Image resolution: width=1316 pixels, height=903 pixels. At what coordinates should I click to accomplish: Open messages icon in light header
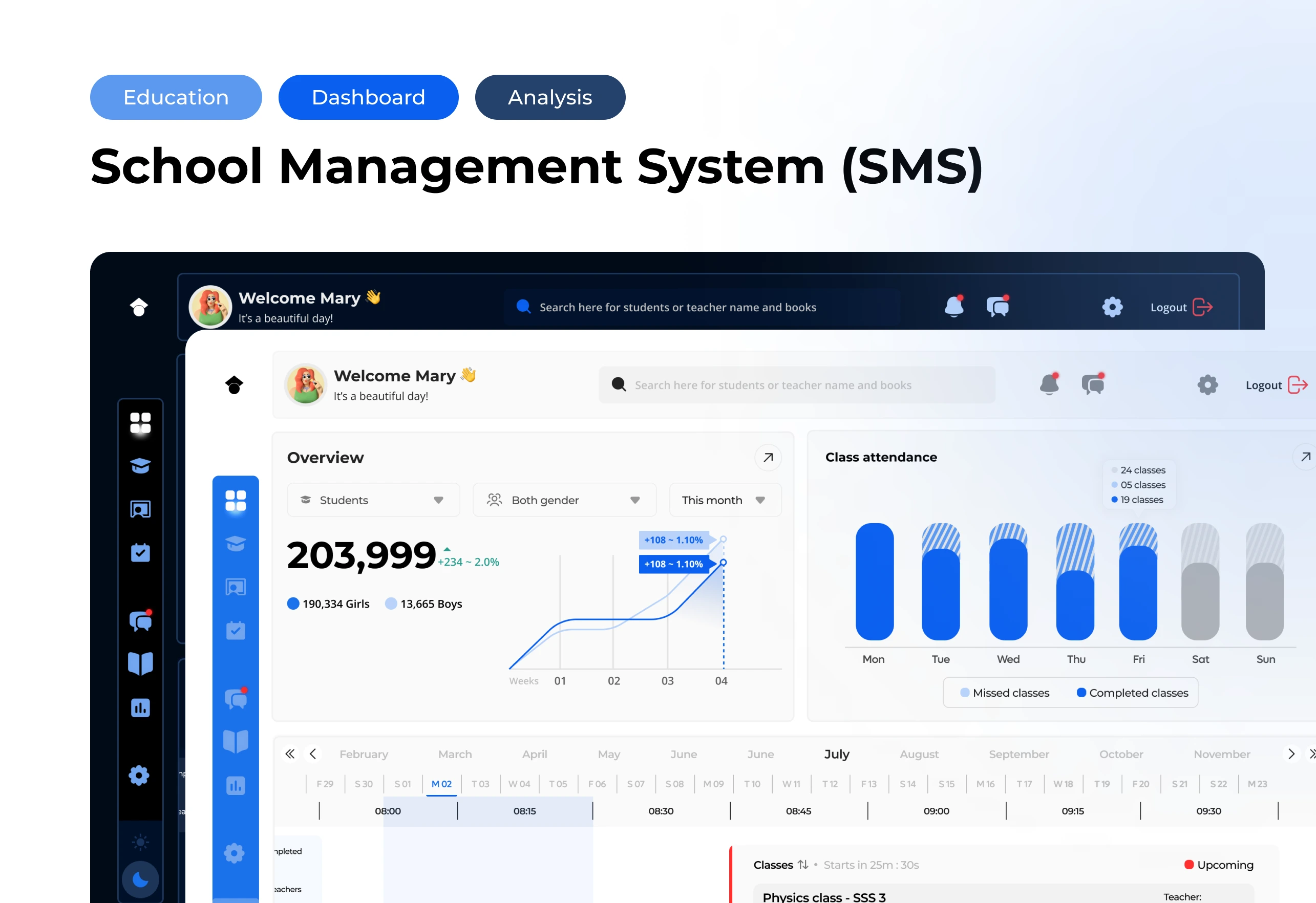tap(1093, 384)
